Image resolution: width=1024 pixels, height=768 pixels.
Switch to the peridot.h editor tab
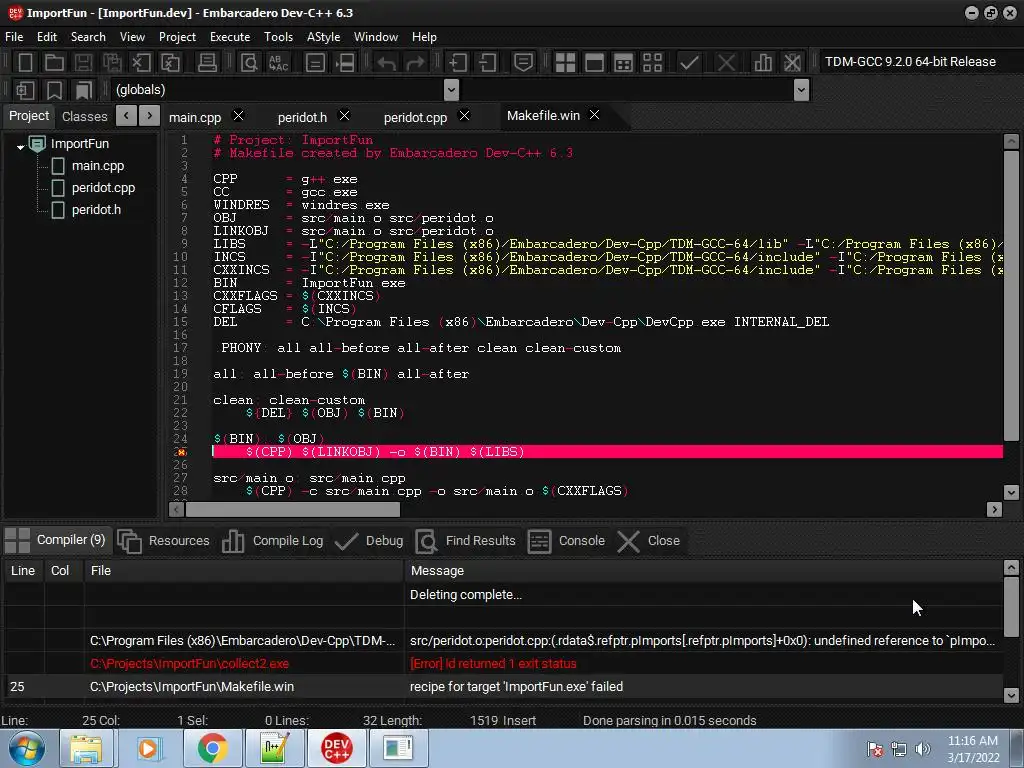[302, 118]
